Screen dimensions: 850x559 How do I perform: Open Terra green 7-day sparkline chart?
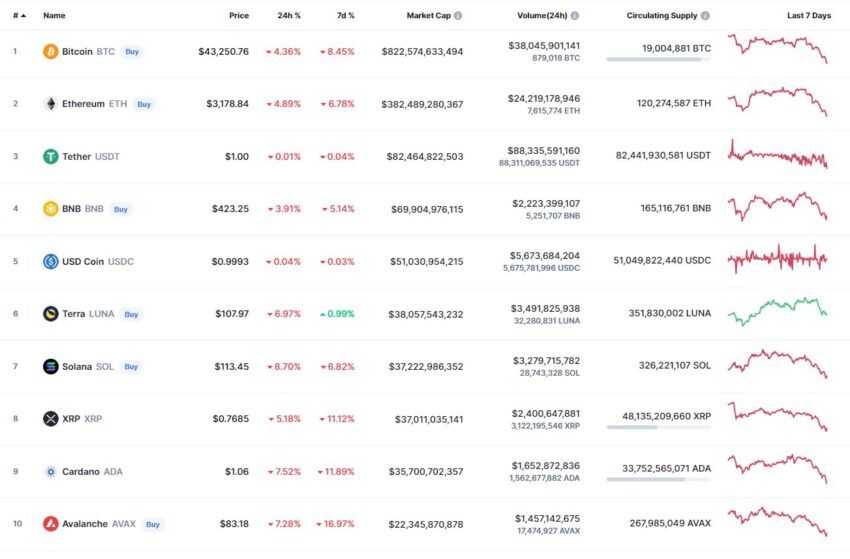click(x=777, y=311)
